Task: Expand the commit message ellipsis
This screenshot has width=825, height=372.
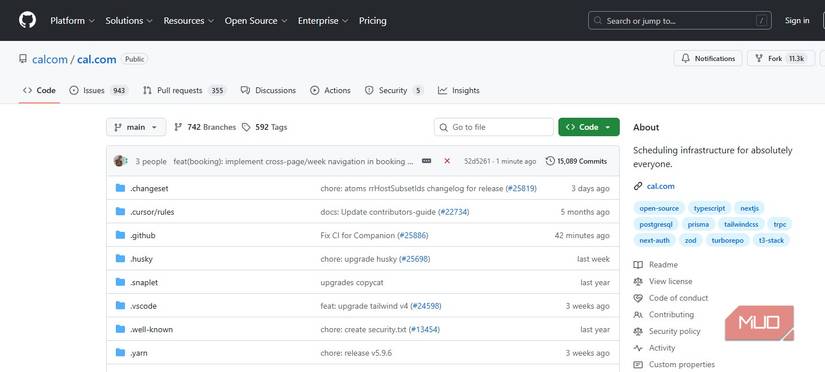Action: [x=427, y=161]
